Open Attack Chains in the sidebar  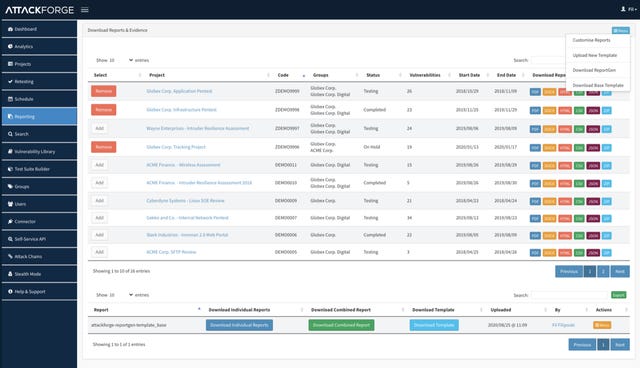(39, 257)
